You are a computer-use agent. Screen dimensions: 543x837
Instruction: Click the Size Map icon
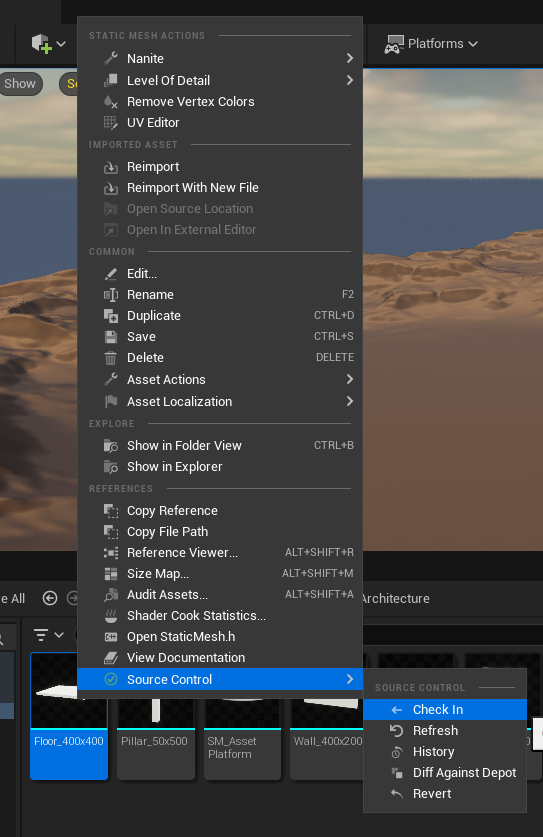[x=111, y=574]
